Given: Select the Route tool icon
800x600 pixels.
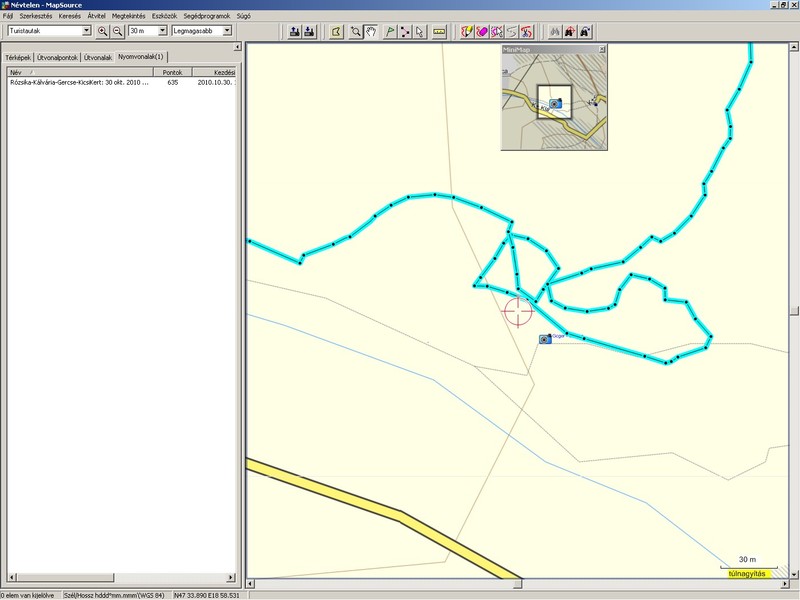Looking at the screenshot, I should pyautogui.click(x=404, y=31).
